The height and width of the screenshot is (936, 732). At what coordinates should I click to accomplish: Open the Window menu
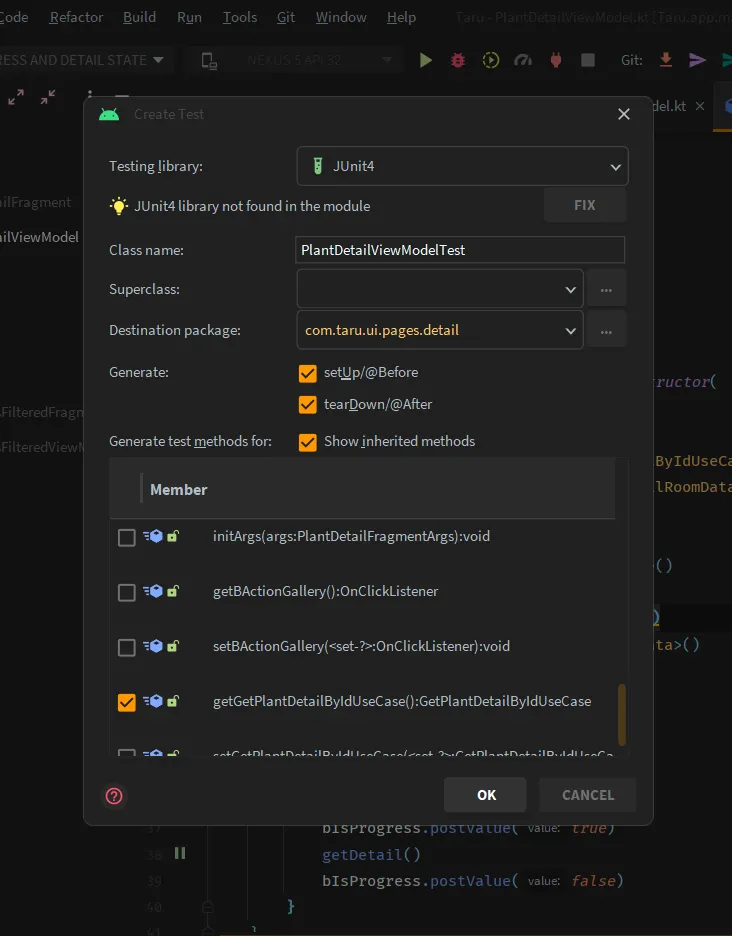point(341,17)
